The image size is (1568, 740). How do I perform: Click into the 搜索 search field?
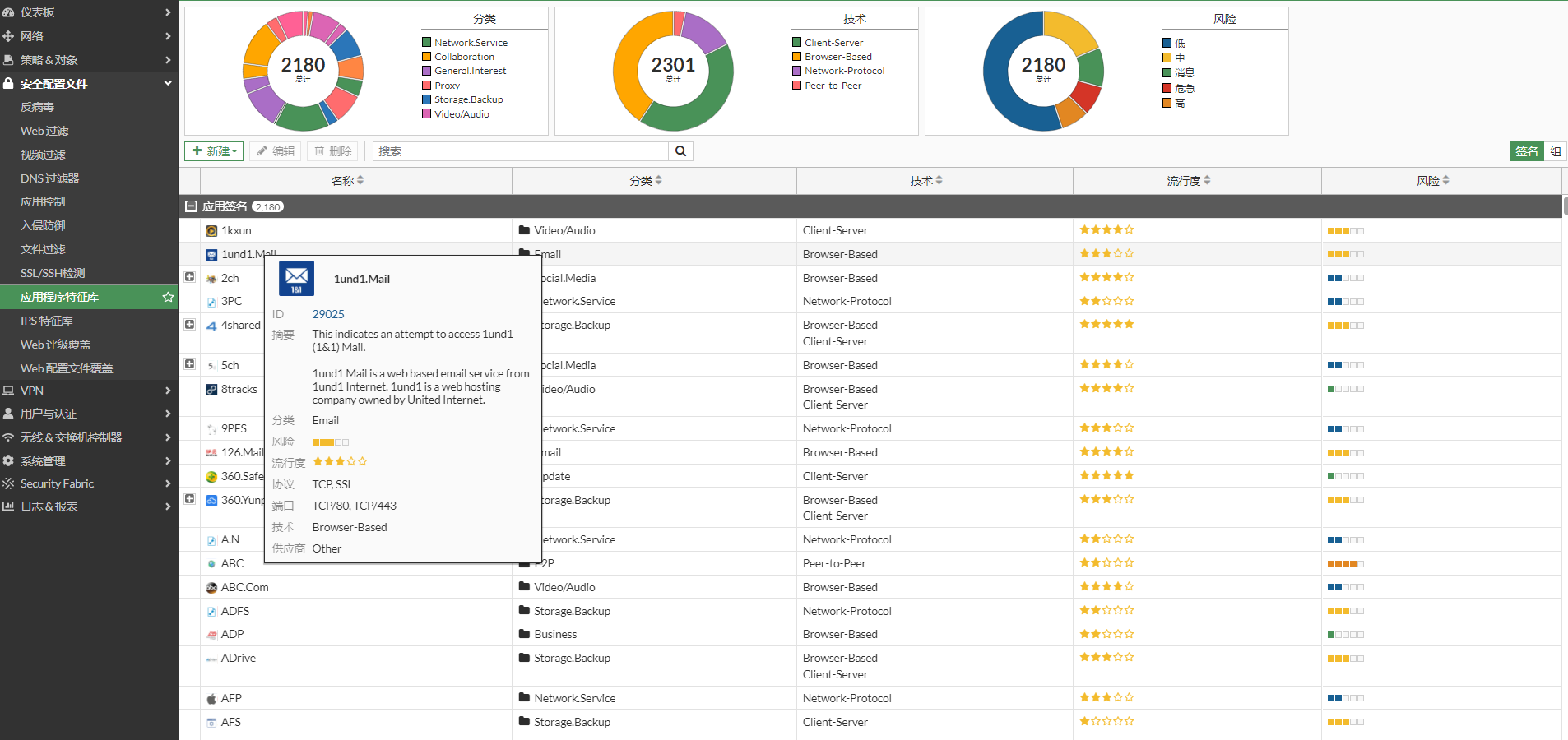pyautogui.click(x=520, y=151)
